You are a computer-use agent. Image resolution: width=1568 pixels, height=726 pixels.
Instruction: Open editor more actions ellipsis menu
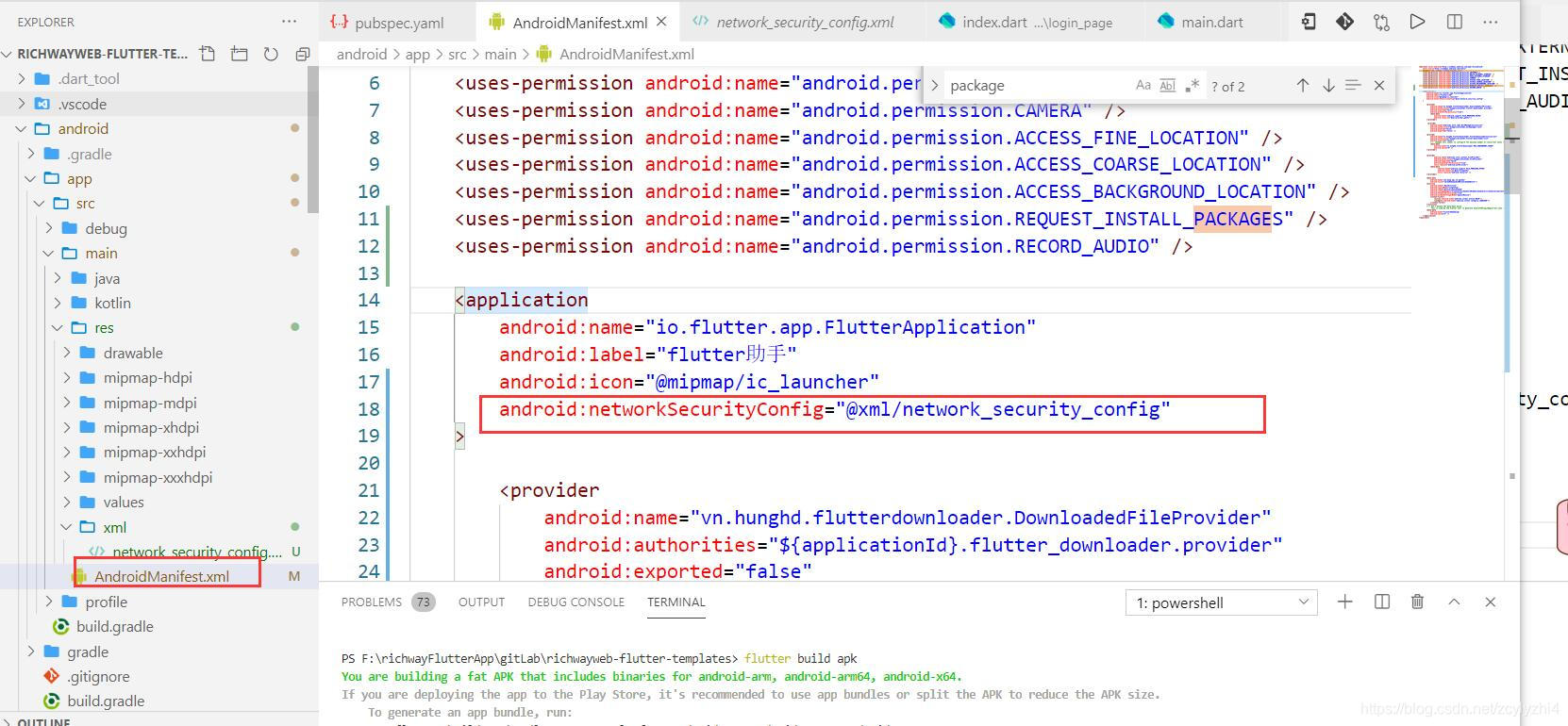click(x=1491, y=22)
